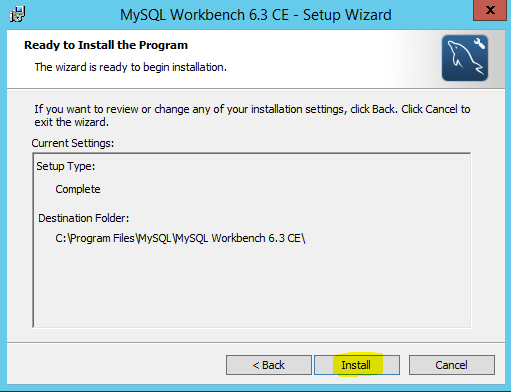
Task: Select the C:\Program Files\MySQL destination path text
Action: click(180, 238)
